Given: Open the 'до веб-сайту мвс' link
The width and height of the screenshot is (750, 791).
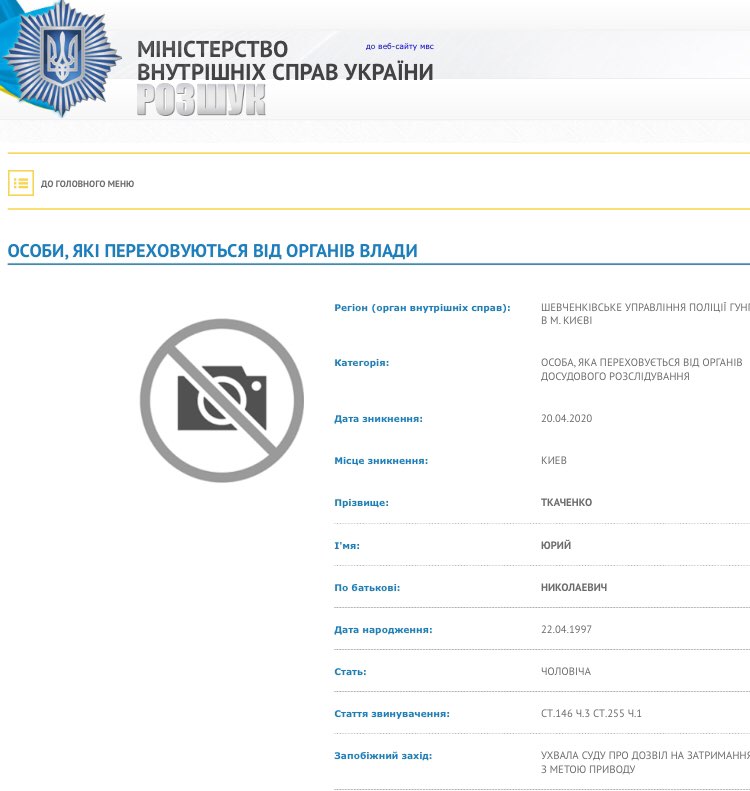Looking at the screenshot, I should point(399,46).
